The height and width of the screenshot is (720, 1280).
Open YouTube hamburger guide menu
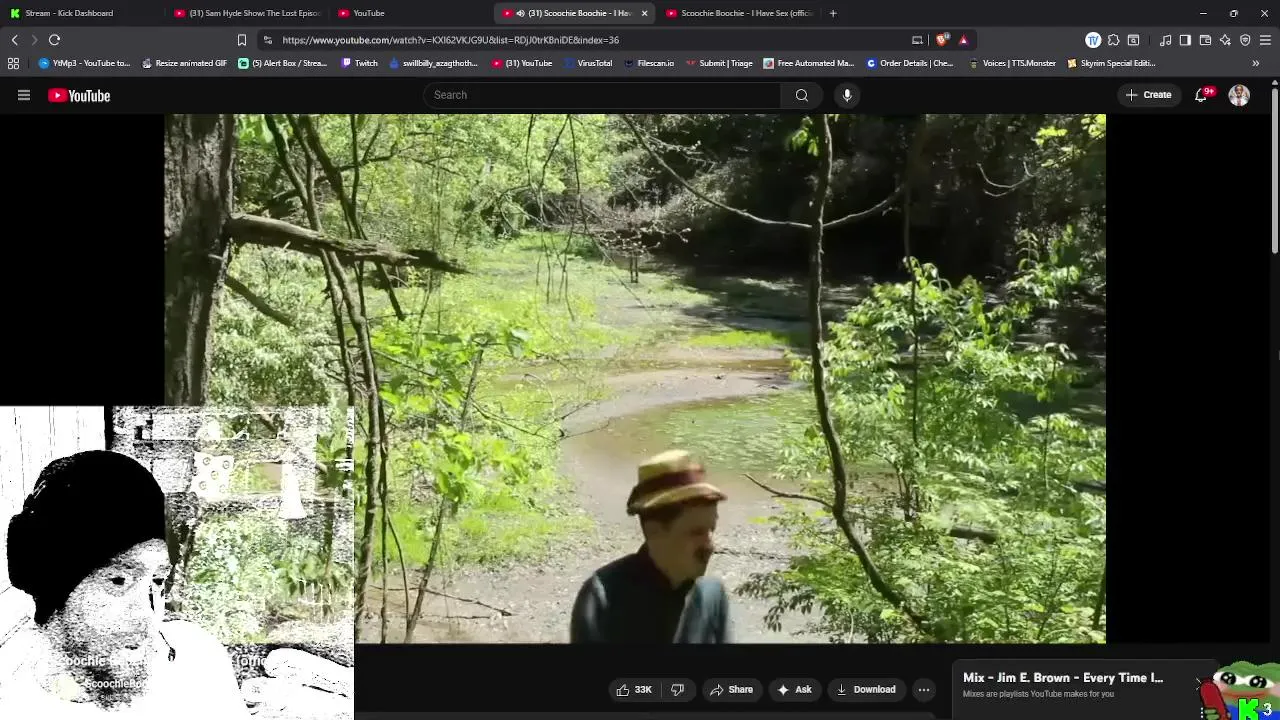tap(24, 95)
